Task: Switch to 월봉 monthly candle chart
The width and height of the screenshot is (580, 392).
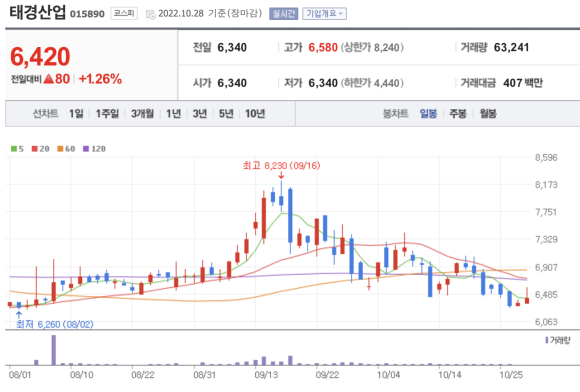Action: click(488, 114)
